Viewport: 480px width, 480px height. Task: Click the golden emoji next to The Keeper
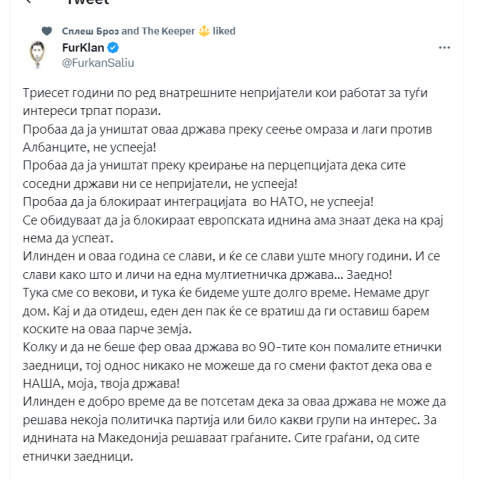204,31
